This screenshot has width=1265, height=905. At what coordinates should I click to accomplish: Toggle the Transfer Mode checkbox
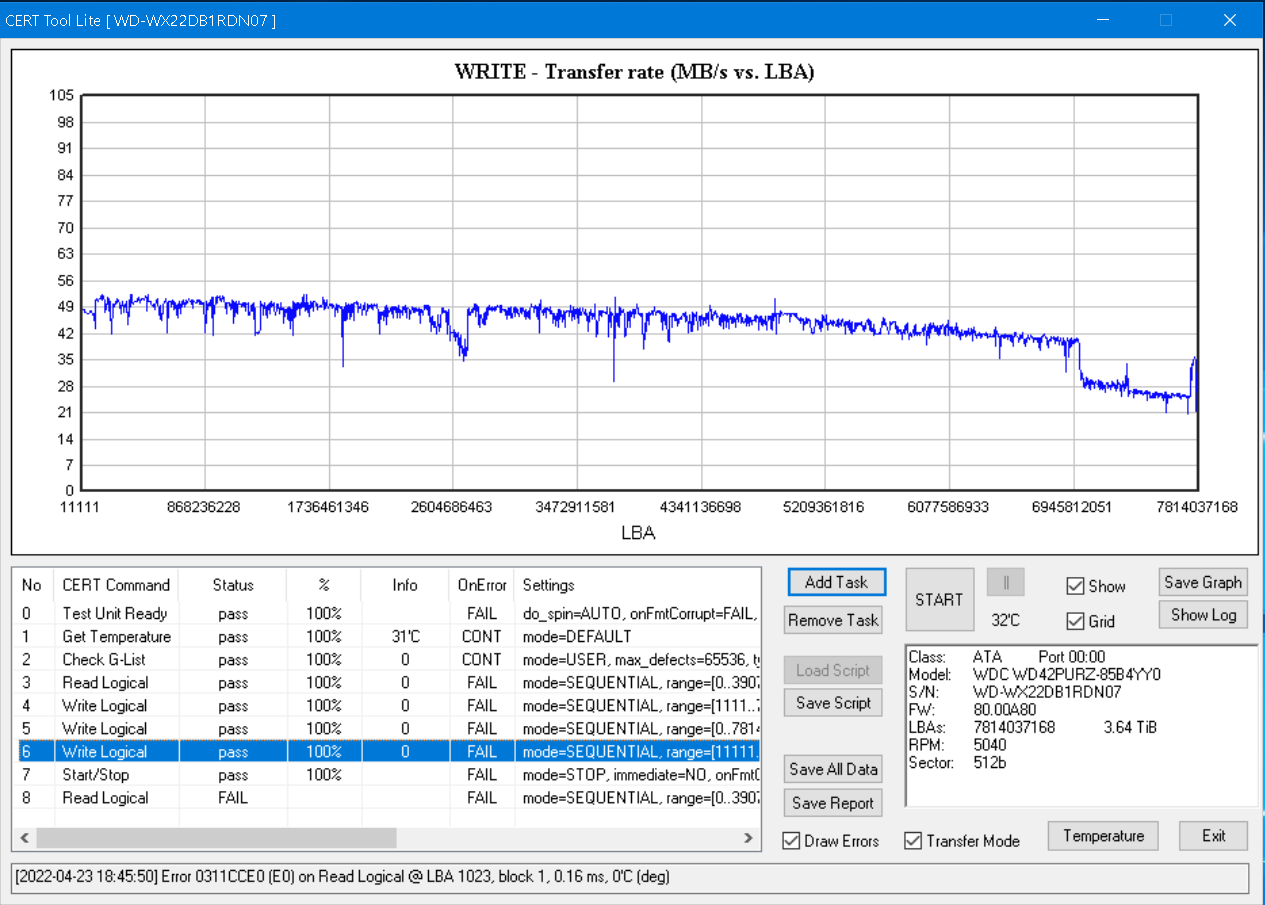(914, 840)
